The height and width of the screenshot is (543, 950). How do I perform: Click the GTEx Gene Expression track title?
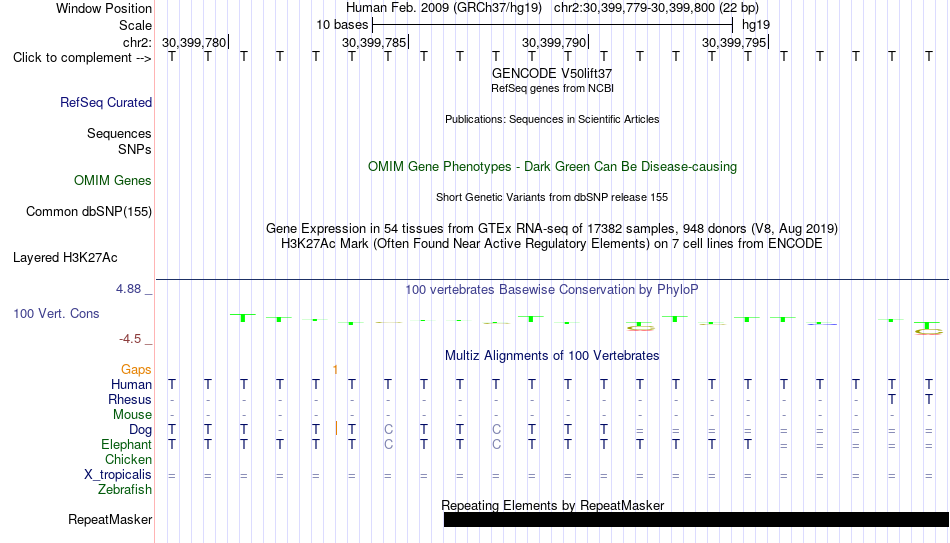click(x=552, y=228)
